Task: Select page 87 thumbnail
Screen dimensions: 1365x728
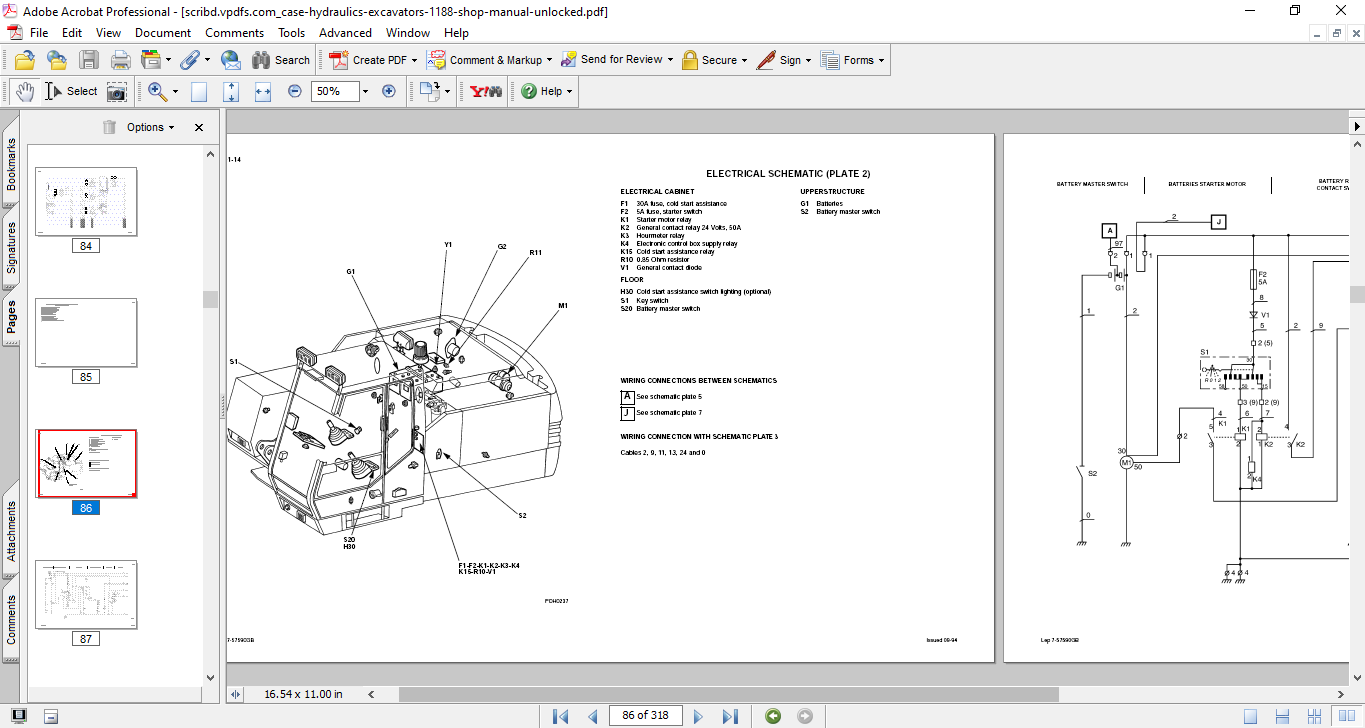Action: click(x=86, y=595)
